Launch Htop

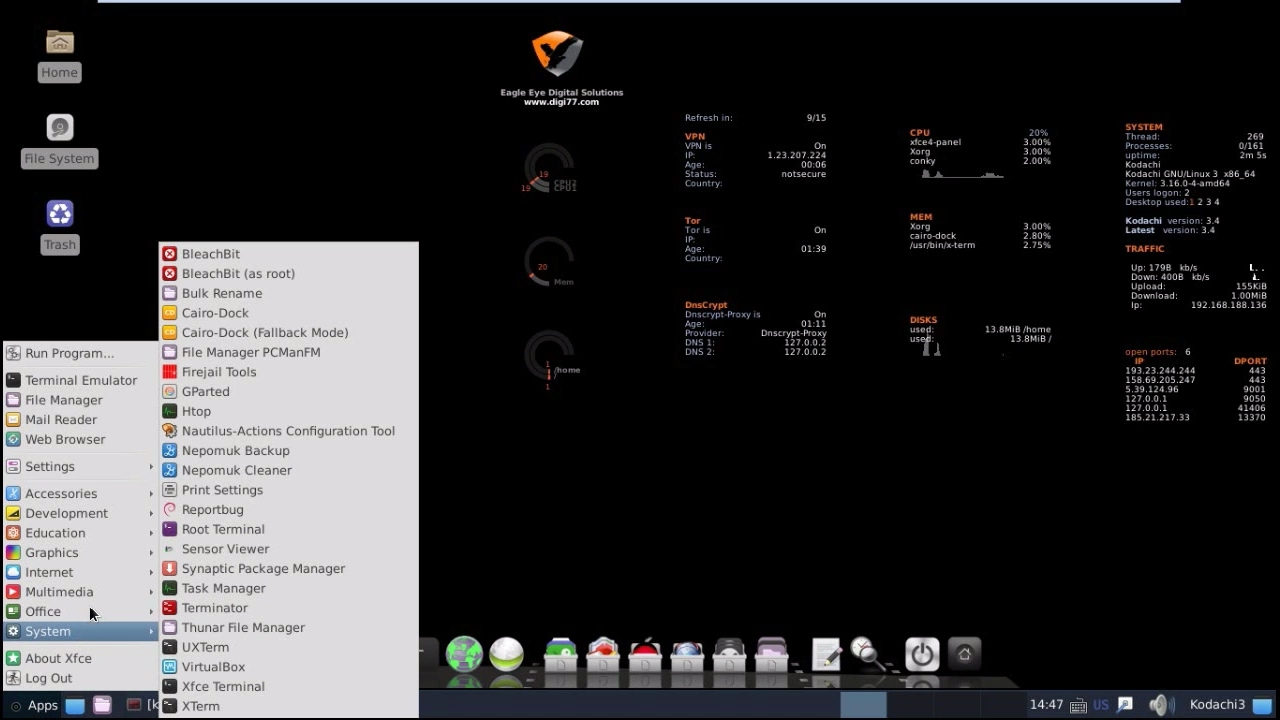288,411
